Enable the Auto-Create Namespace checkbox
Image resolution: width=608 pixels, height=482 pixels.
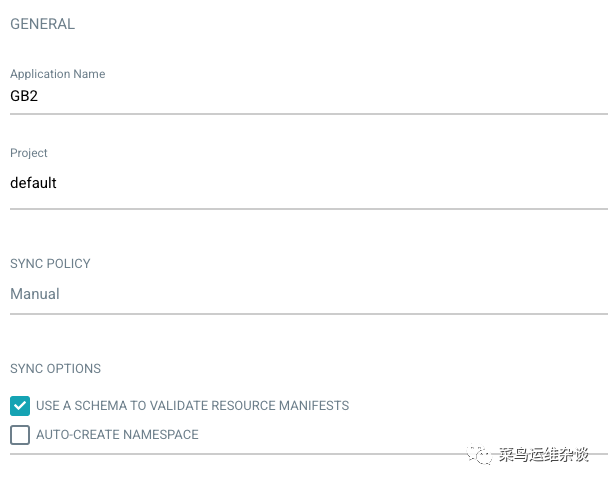click(x=20, y=435)
